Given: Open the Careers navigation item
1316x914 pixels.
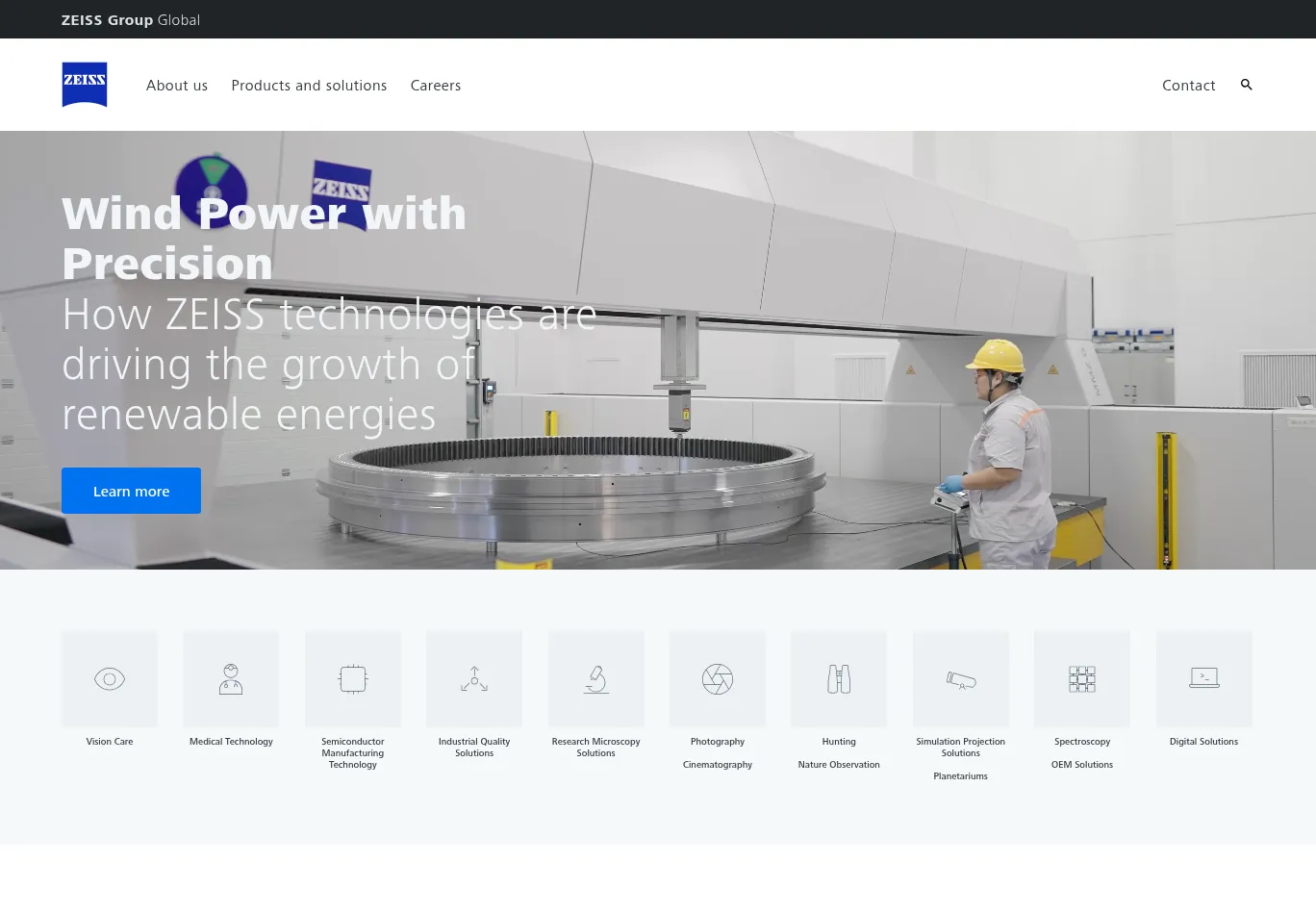Looking at the screenshot, I should 436,86.
